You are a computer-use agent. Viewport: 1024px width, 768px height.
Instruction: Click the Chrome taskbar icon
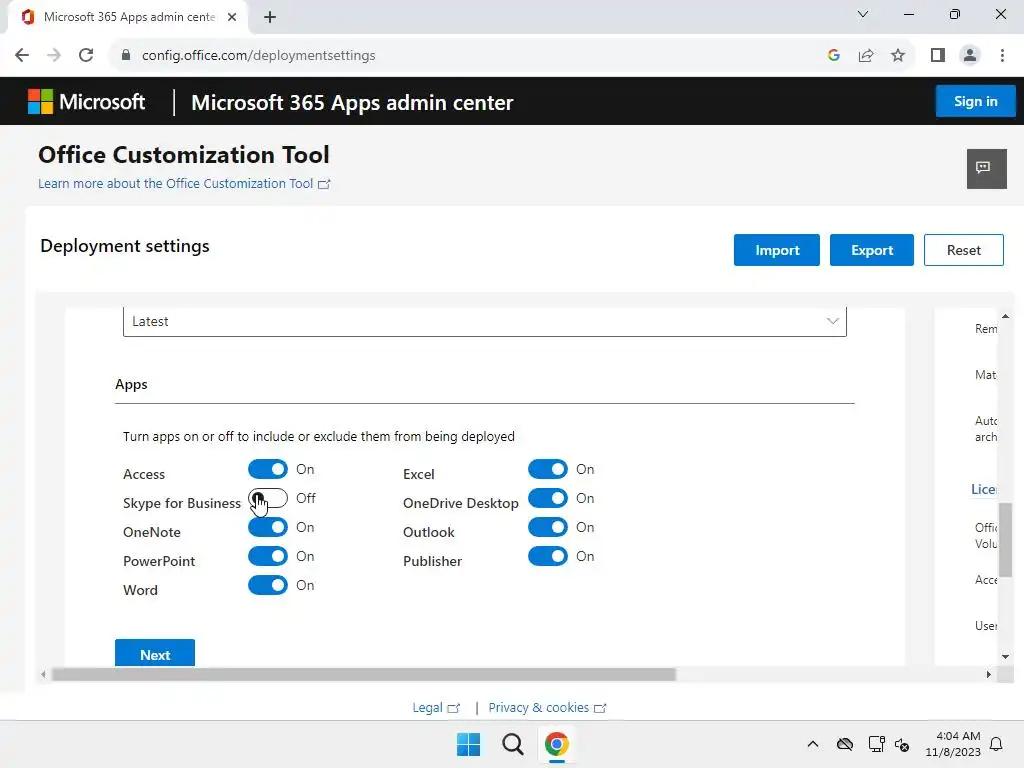click(x=556, y=744)
